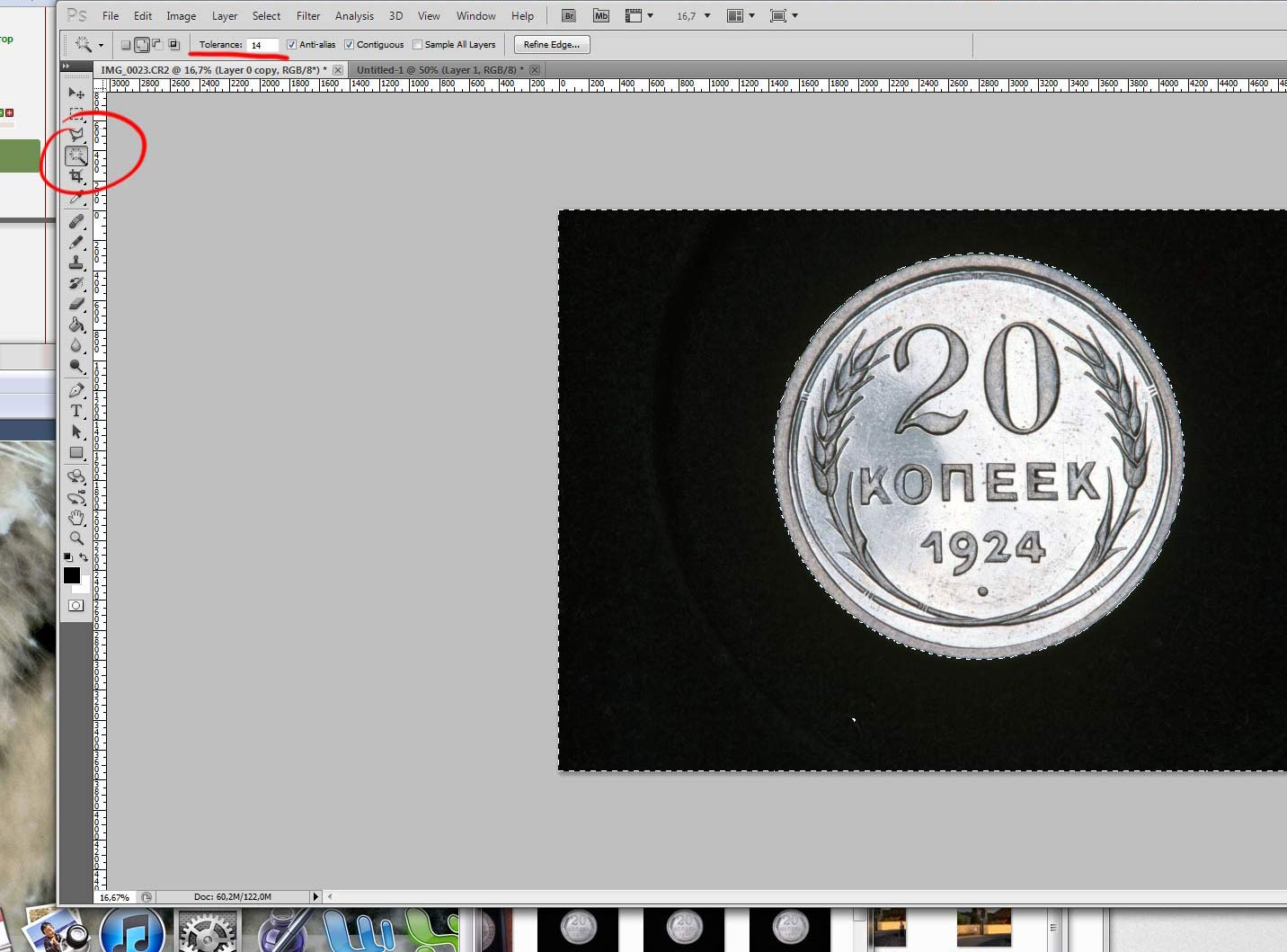Select the Dodge tool
The image size is (1287, 952).
tap(76, 366)
